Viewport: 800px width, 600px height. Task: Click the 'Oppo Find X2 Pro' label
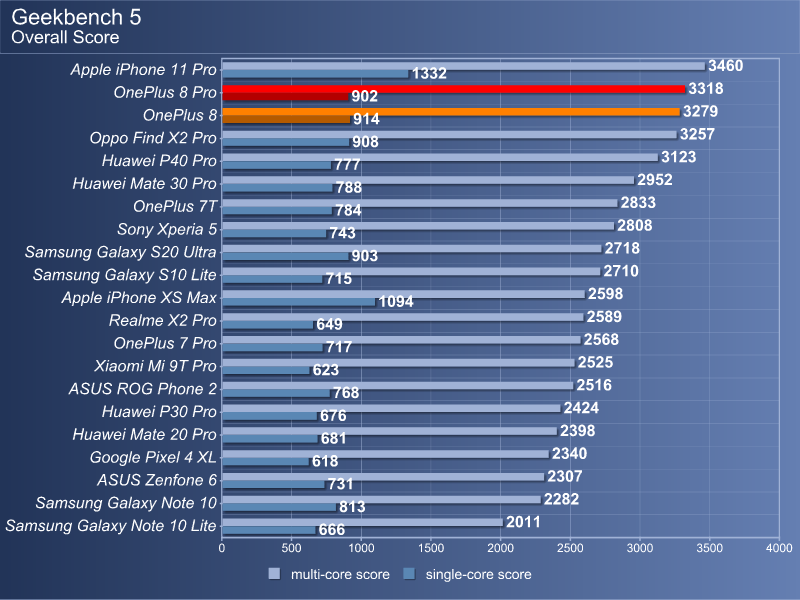(153, 138)
